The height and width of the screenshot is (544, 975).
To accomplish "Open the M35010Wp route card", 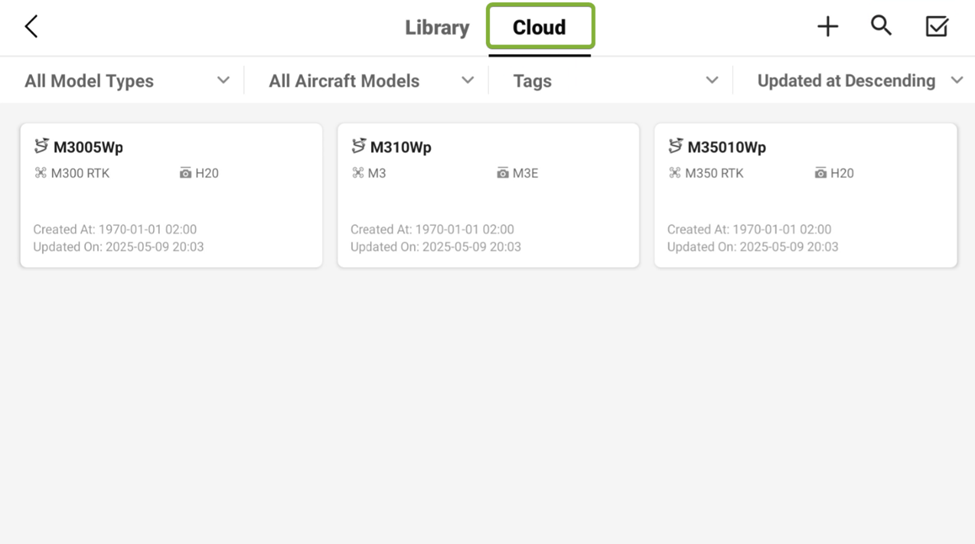I will tap(805, 195).
